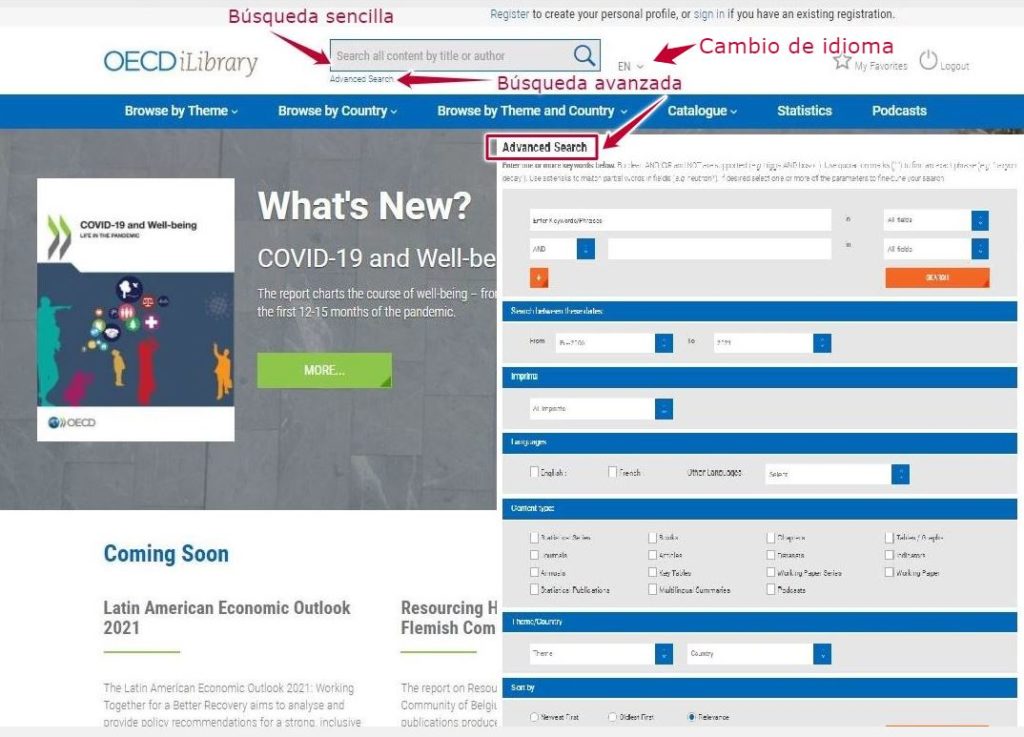Check the Working Paper Series checkbox
Viewport: 1024px width, 737px height.
(771, 572)
